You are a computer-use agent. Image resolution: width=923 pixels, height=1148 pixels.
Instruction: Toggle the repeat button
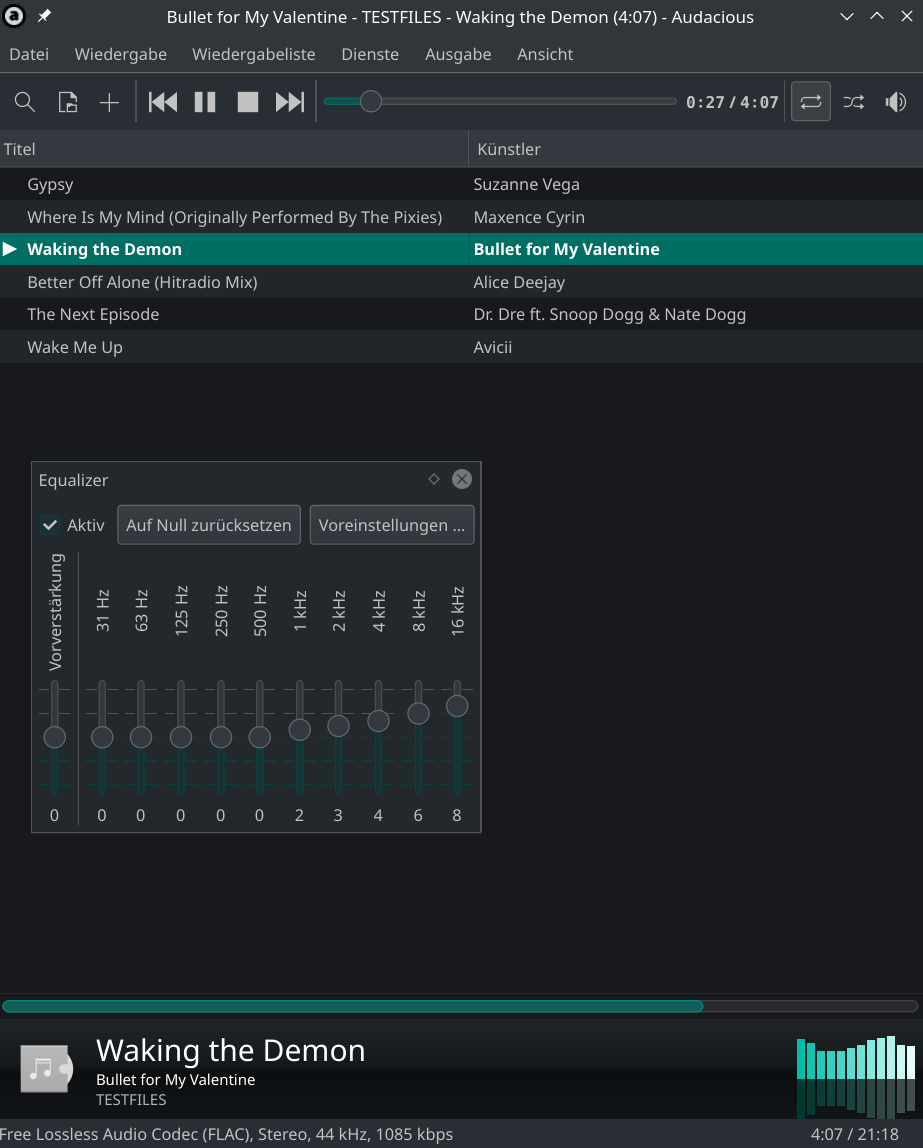[x=811, y=102]
